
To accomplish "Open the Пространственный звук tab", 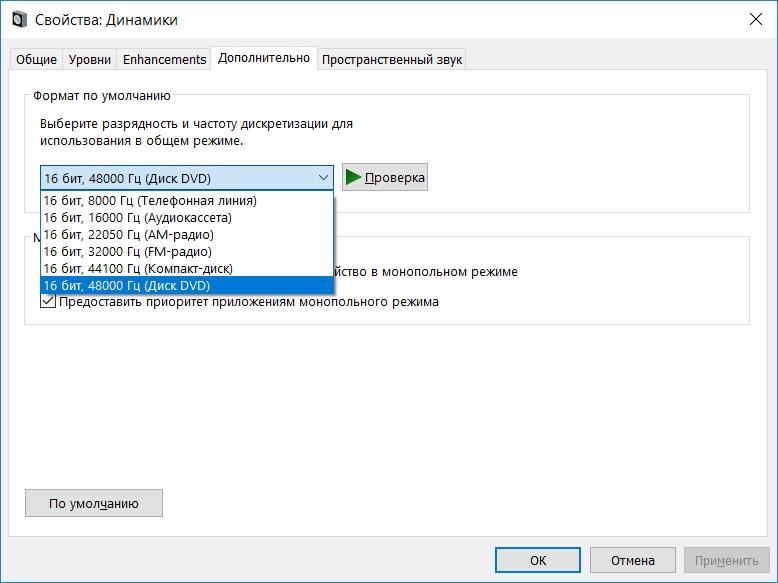I will point(392,60).
